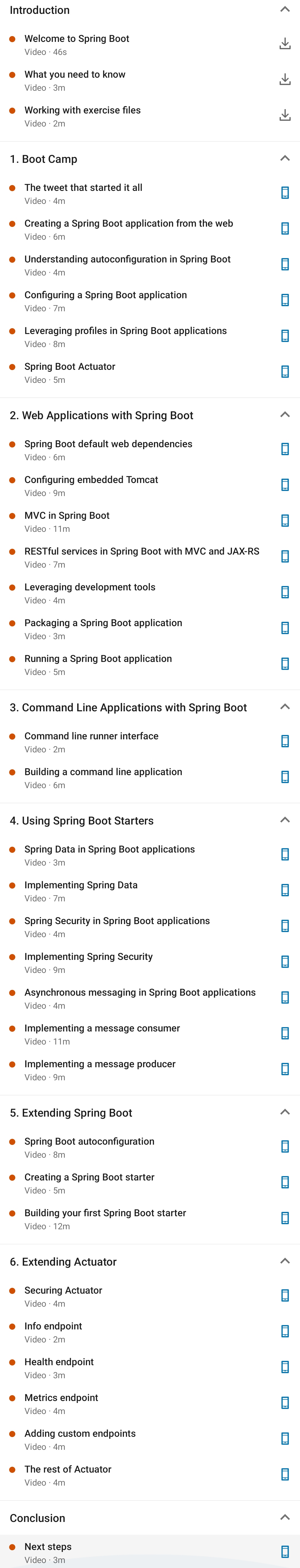This screenshot has height=1568, width=300.
Task: Tap phone icon for Spring Boot Actuator lesson
Action: coord(285,372)
